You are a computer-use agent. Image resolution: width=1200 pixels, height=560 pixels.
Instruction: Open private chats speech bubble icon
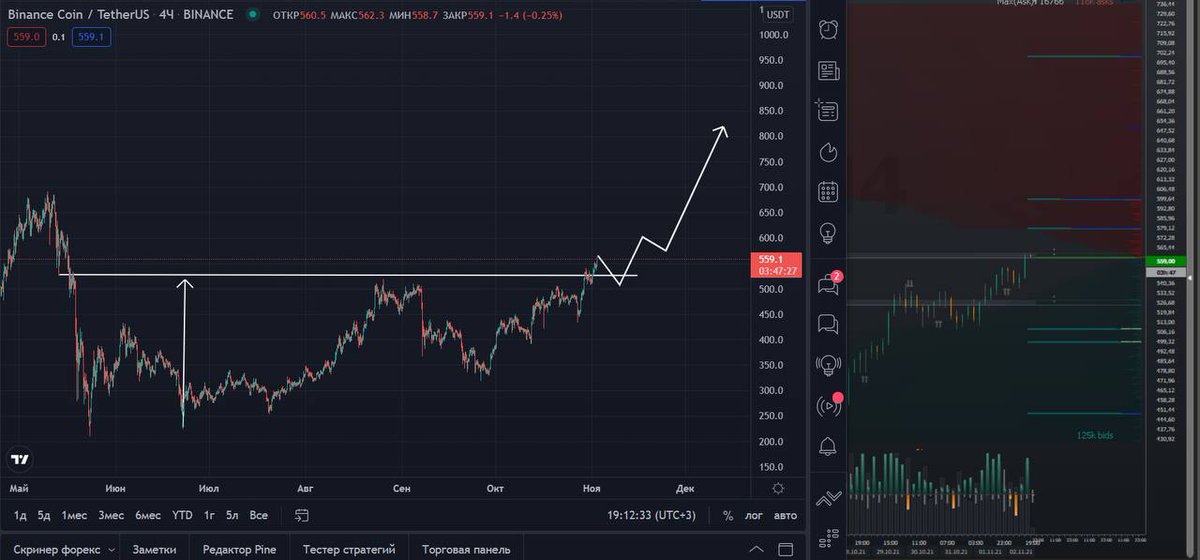tap(828, 324)
